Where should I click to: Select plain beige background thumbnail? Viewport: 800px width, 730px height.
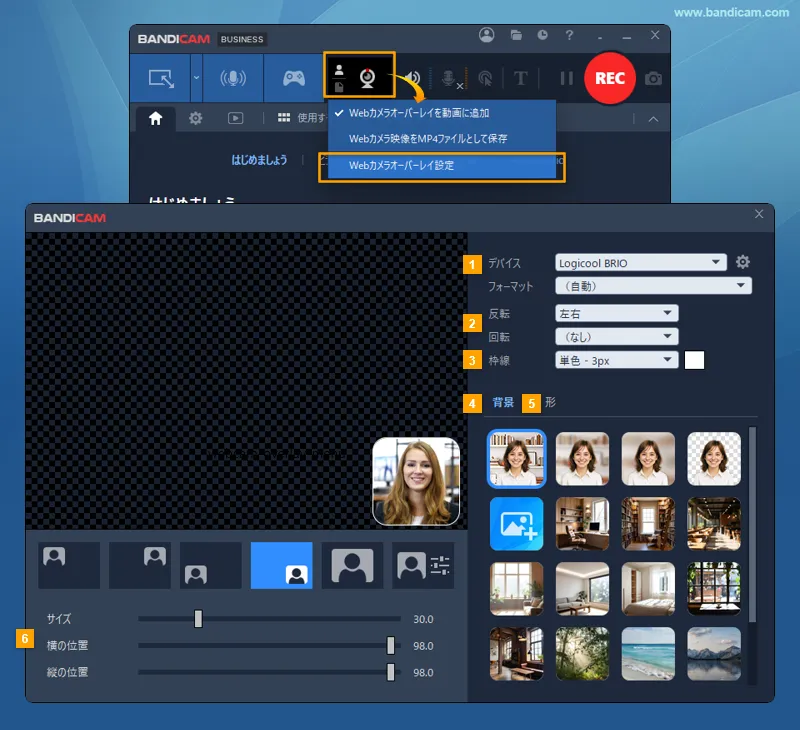click(648, 459)
